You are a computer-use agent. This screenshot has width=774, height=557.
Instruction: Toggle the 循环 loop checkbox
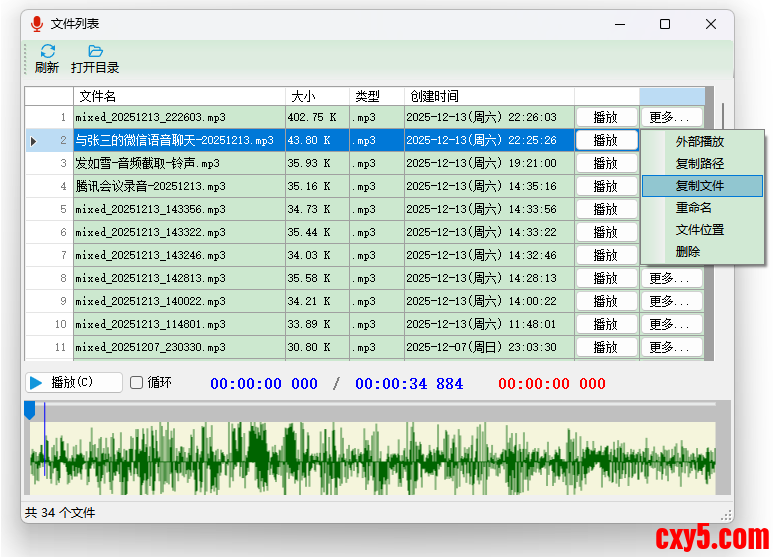pyautogui.click(x=137, y=383)
